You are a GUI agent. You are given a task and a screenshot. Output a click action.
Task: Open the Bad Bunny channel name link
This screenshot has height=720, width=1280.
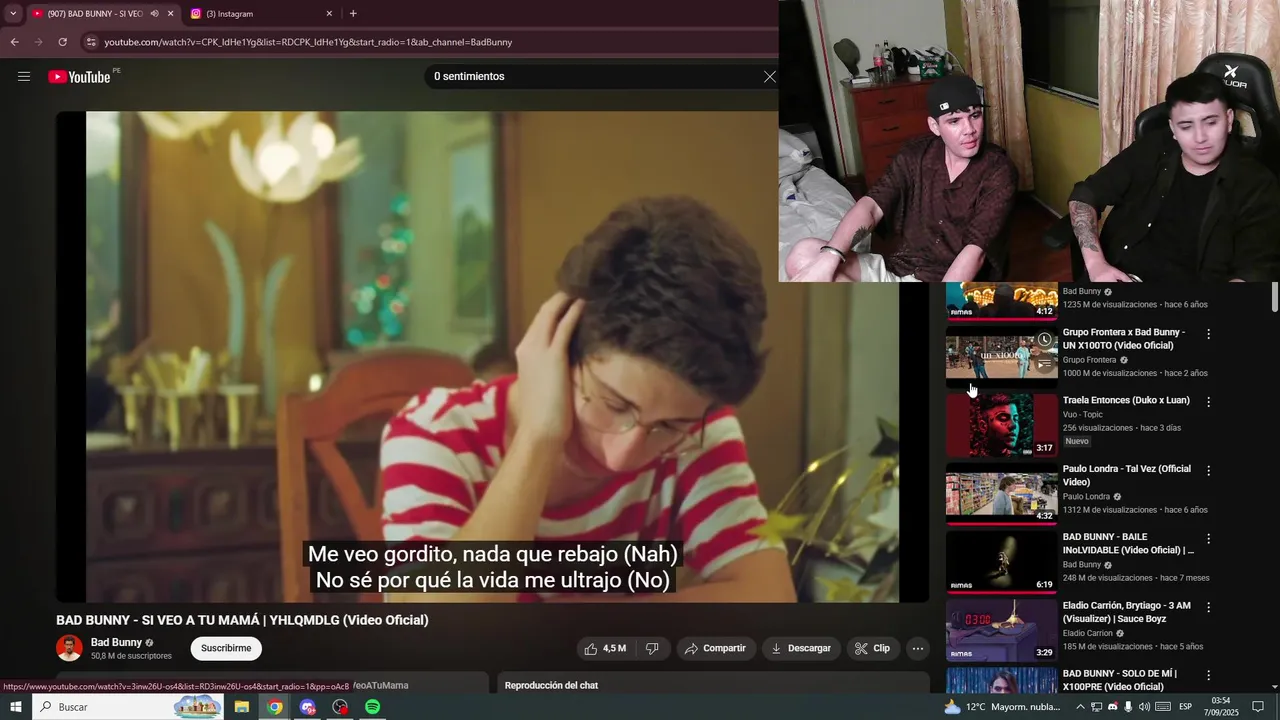coord(116,642)
